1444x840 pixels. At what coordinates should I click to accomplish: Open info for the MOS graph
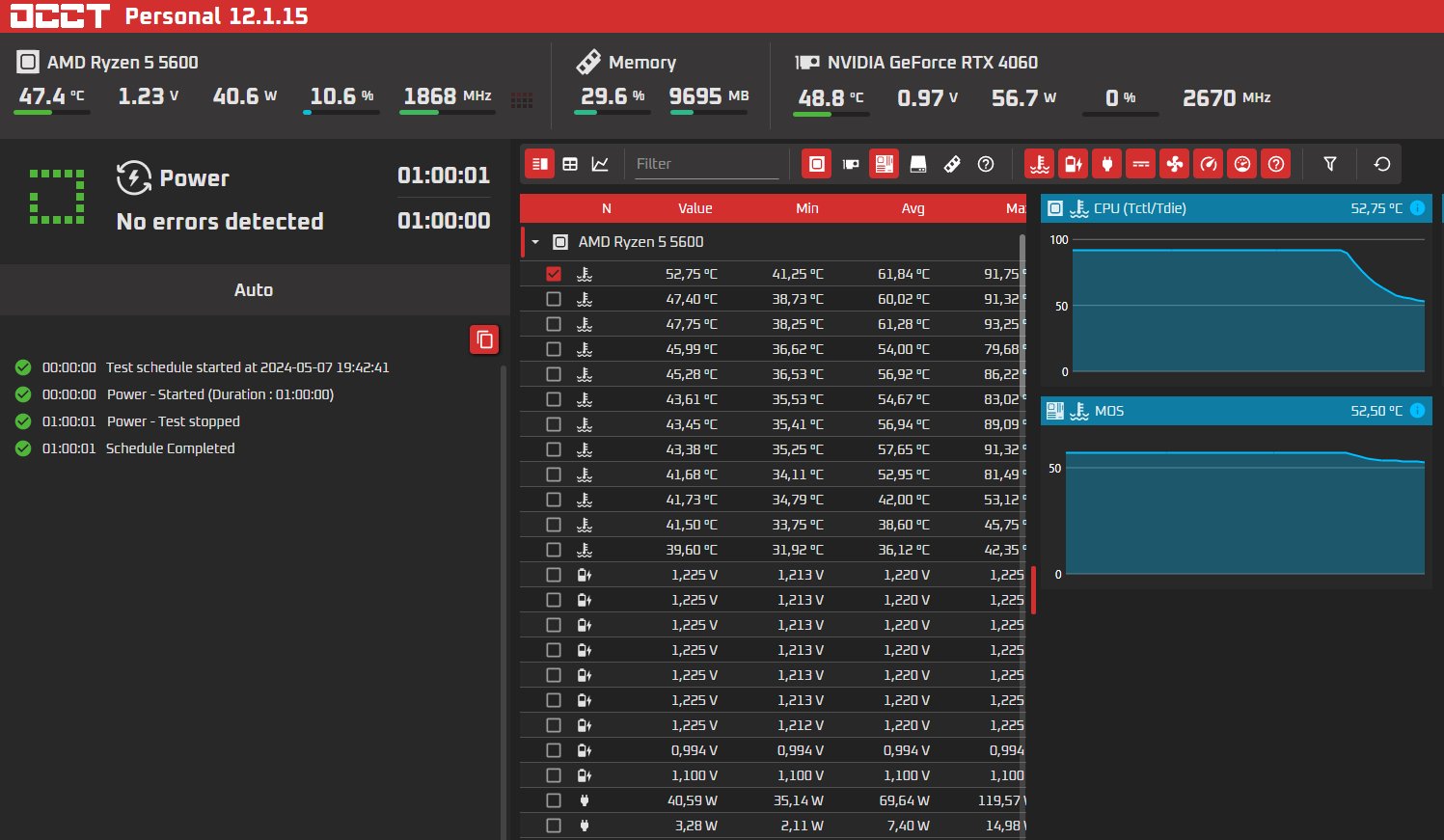pyautogui.click(x=1417, y=411)
